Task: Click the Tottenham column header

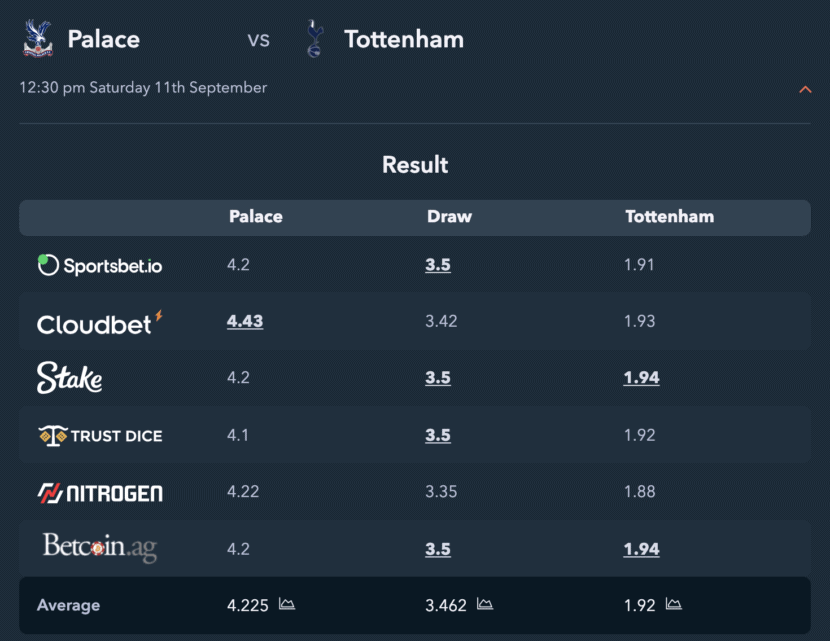Action: coord(670,216)
